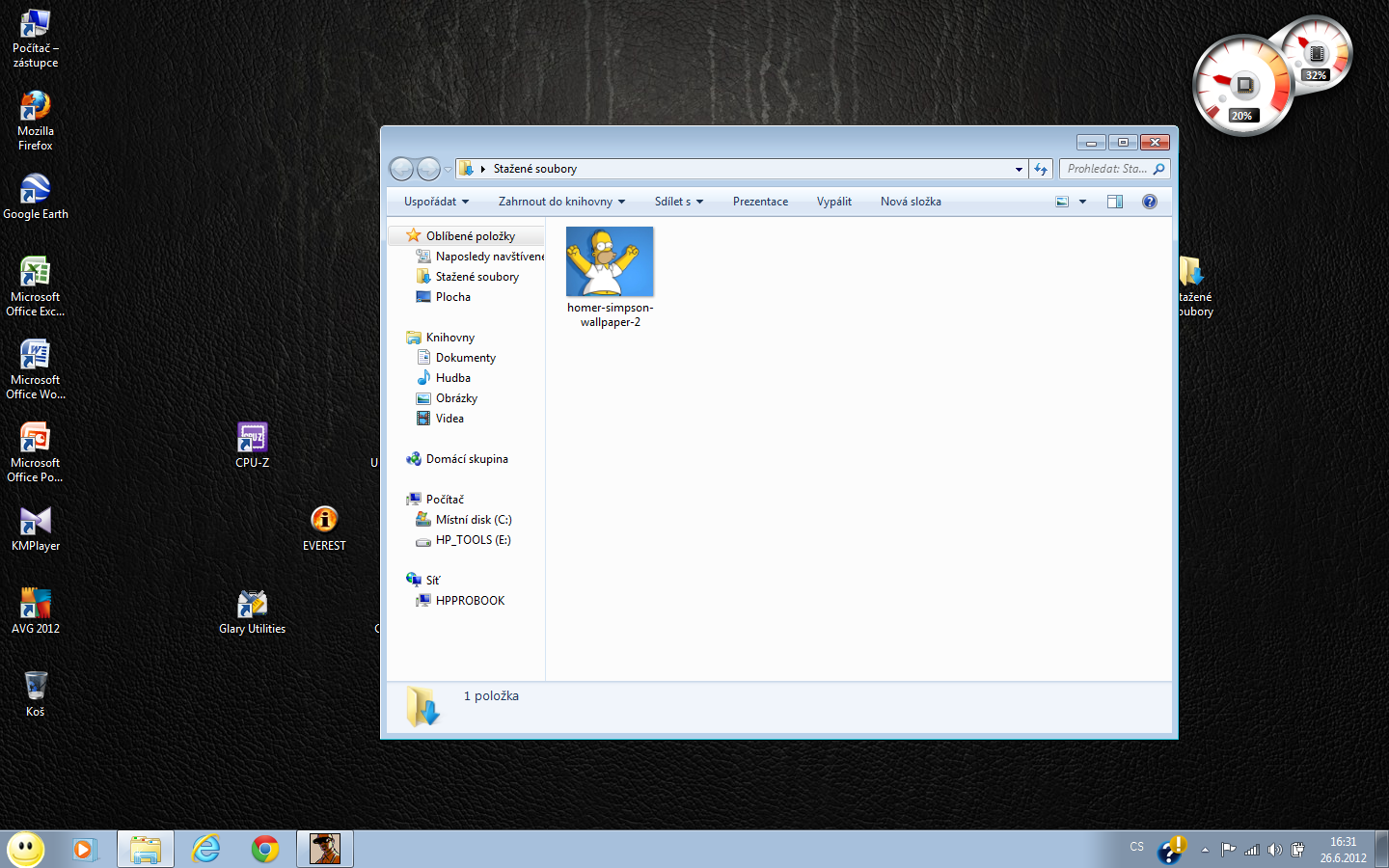Go back in the Explorer window
The image size is (1389, 868).
click(401, 169)
